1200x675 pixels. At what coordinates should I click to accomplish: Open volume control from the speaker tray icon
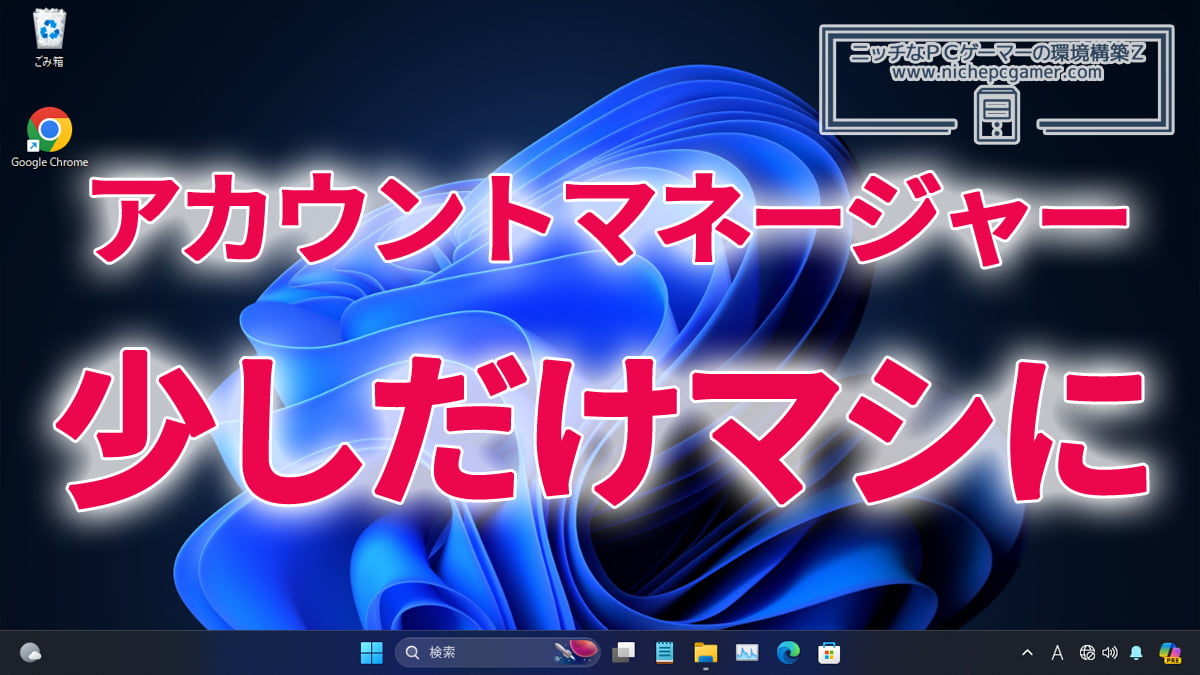(x=1109, y=653)
